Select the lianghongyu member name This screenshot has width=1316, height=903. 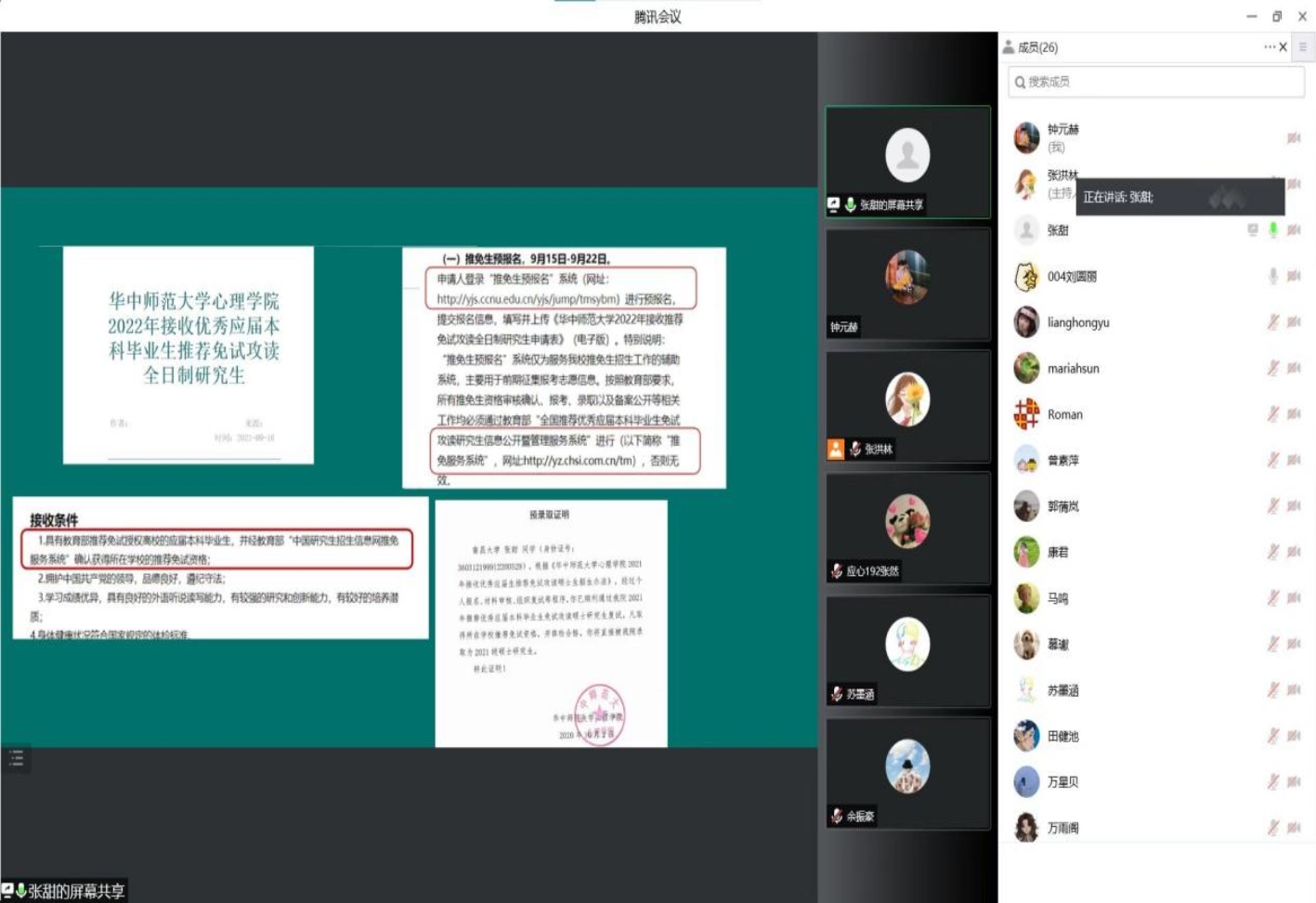(x=1078, y=322)
